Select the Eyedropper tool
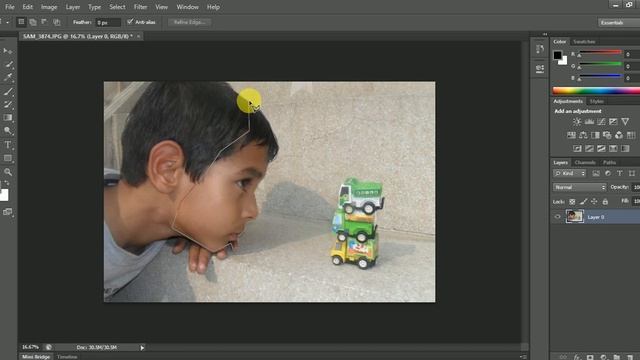This screenshot has width=640, height=360. pyautogui.click(x=8, y=78)
